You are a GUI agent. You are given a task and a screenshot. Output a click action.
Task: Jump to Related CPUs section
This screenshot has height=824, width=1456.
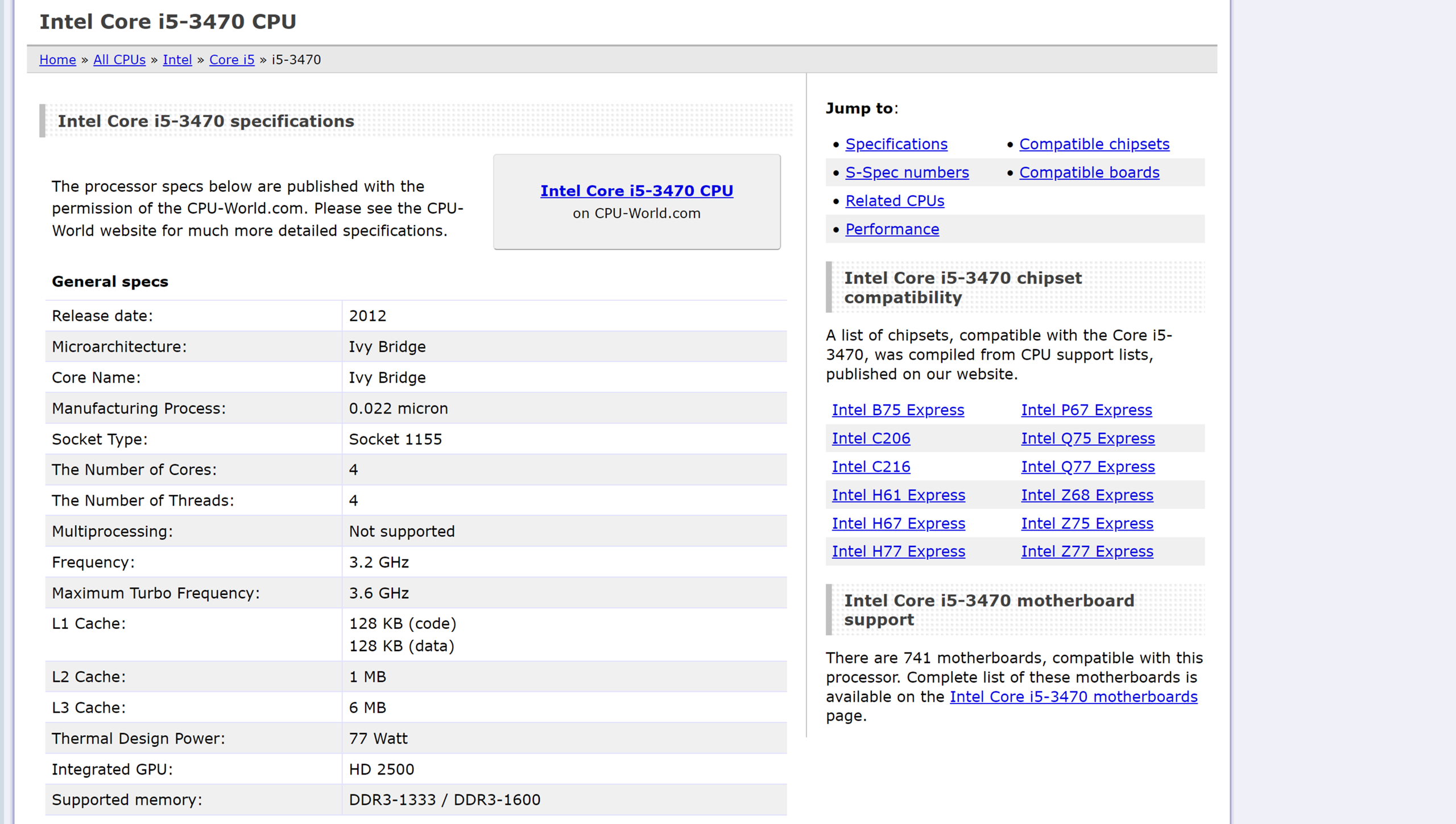895,201
